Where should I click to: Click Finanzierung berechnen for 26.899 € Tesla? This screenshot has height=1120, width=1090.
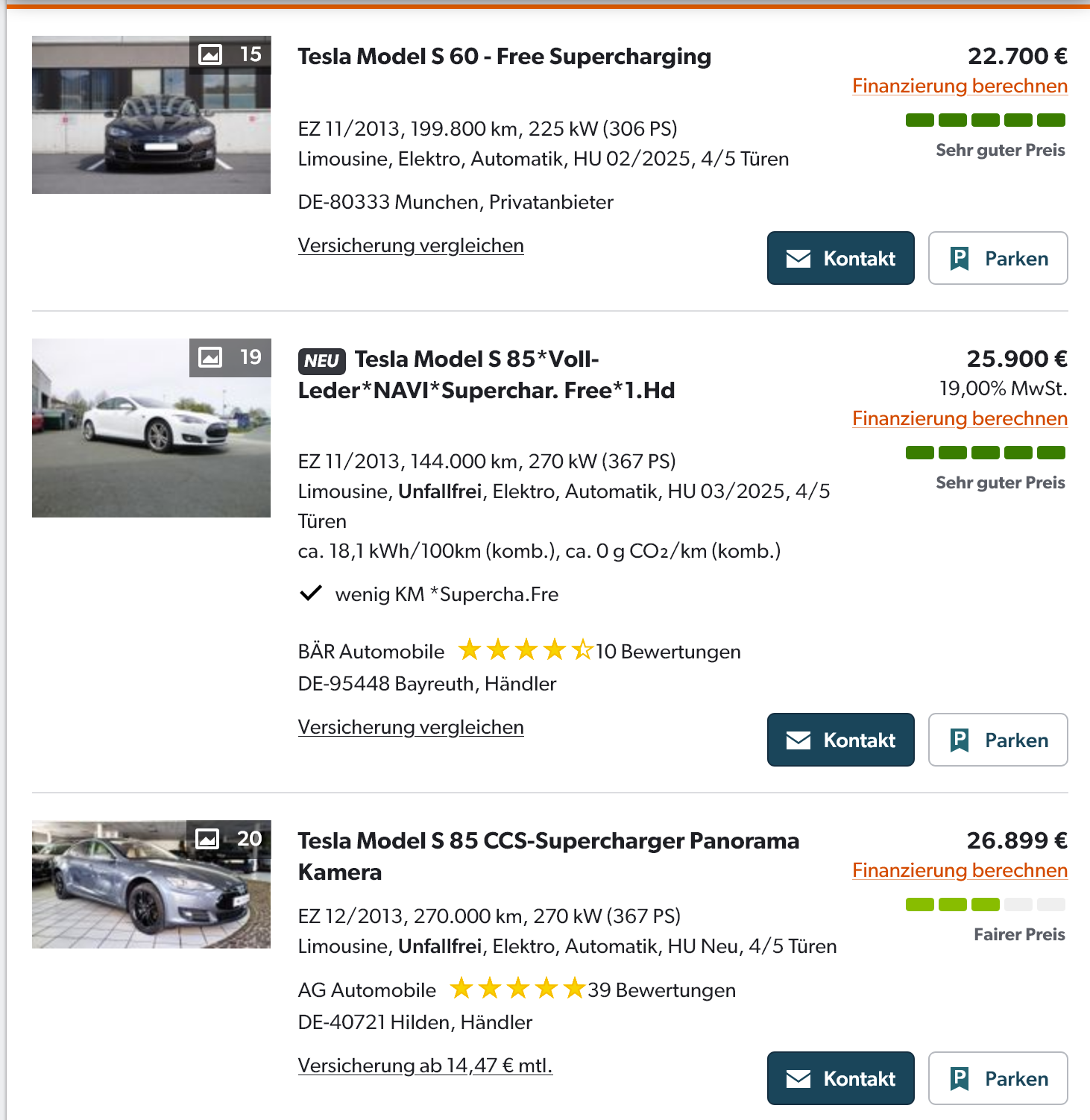click(x=960, y=871)
